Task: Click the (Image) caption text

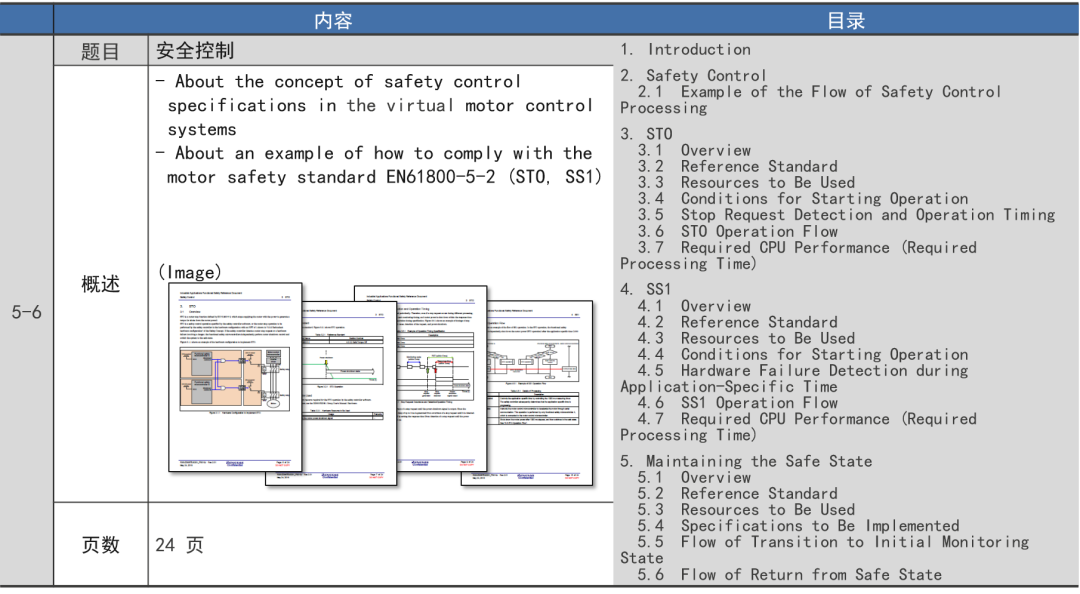Action: [x=190, y=272]
